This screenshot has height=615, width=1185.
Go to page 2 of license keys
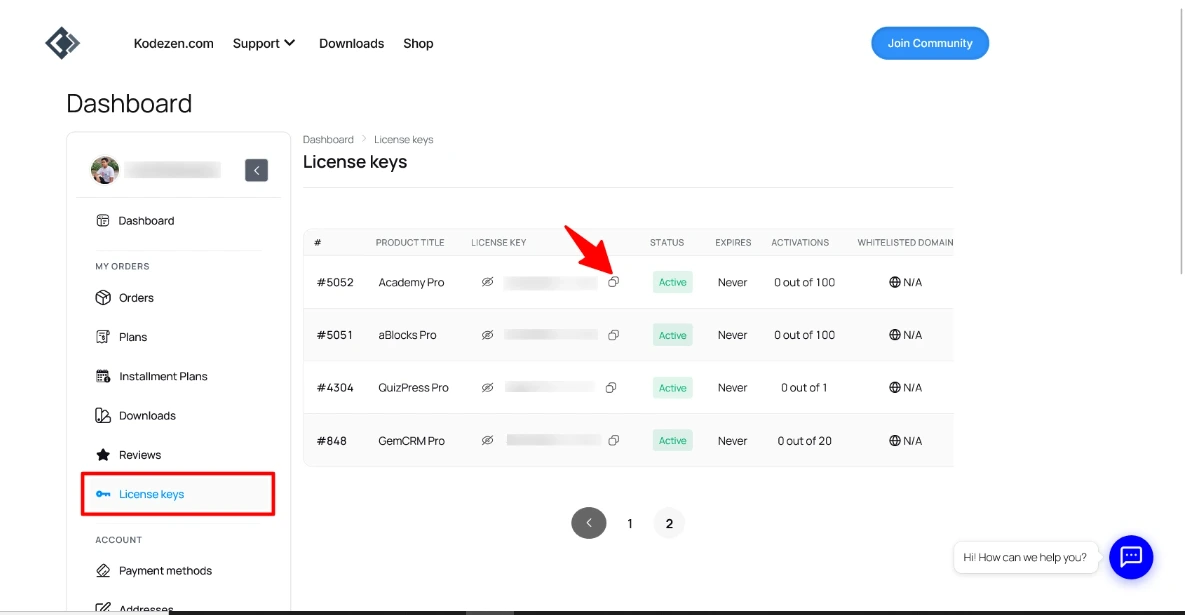tap(669, 524)
